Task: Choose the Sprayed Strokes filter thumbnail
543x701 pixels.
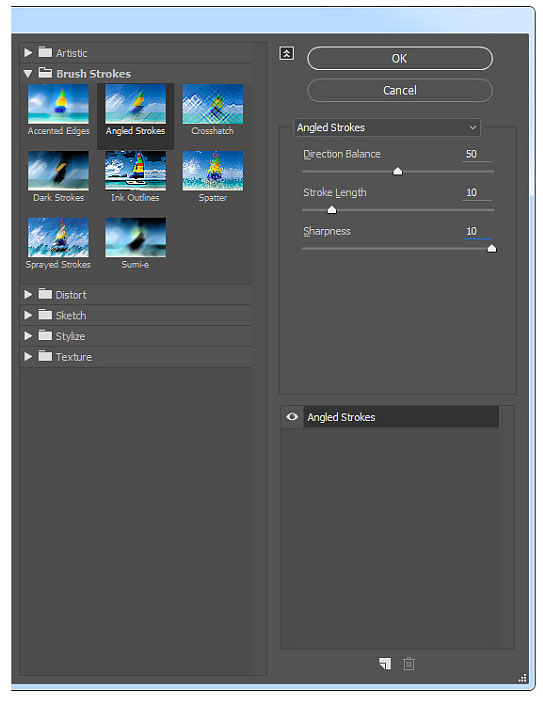Action: (x=58, y=237)
